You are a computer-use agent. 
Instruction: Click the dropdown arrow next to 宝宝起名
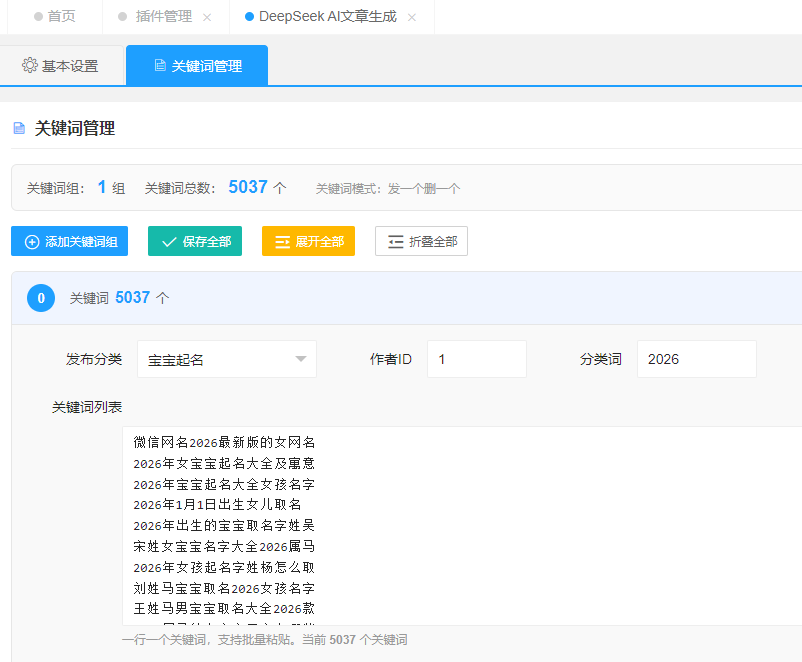(x=300, y=359)
